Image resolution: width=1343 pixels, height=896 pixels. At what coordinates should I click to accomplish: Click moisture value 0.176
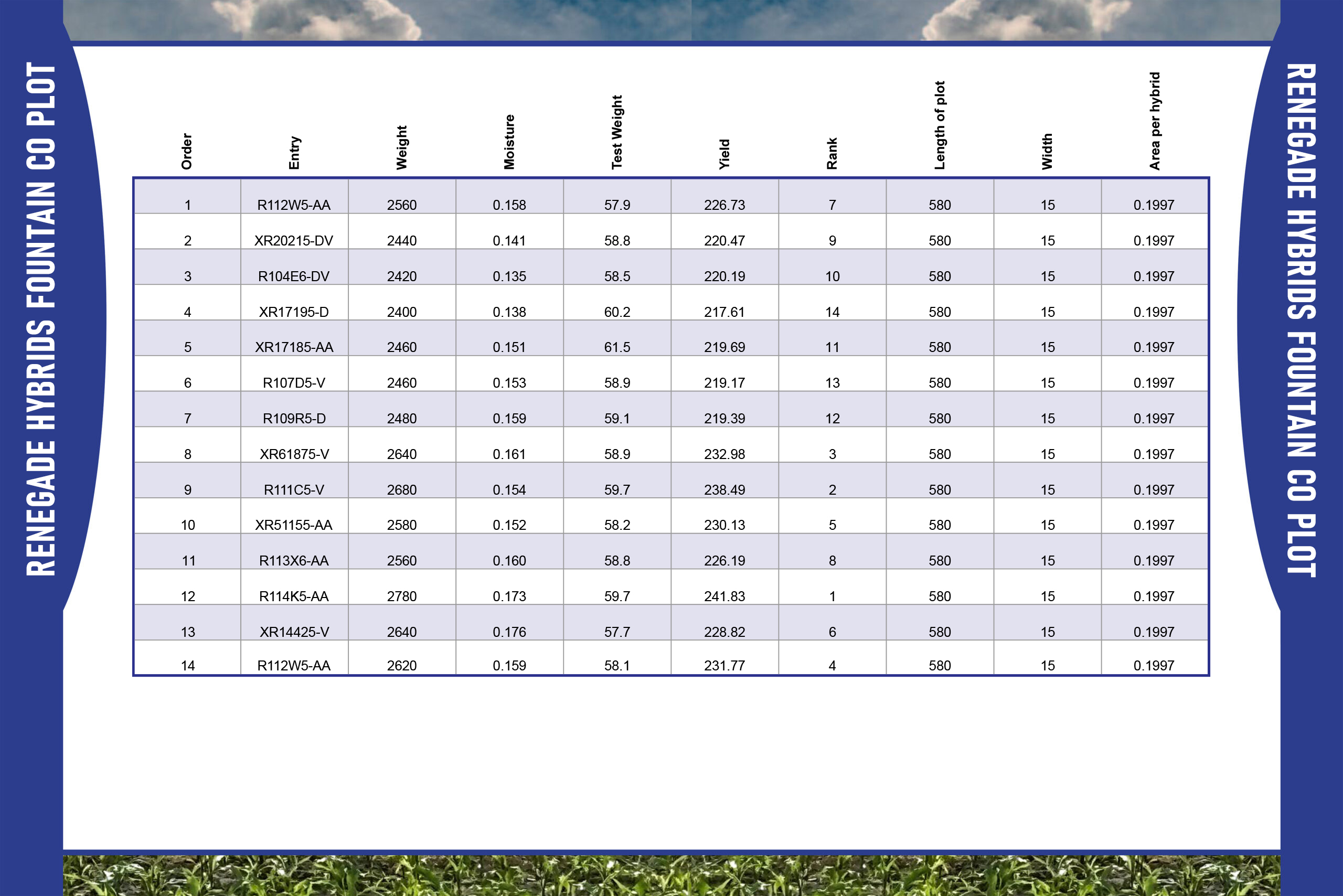click(509, 632)
